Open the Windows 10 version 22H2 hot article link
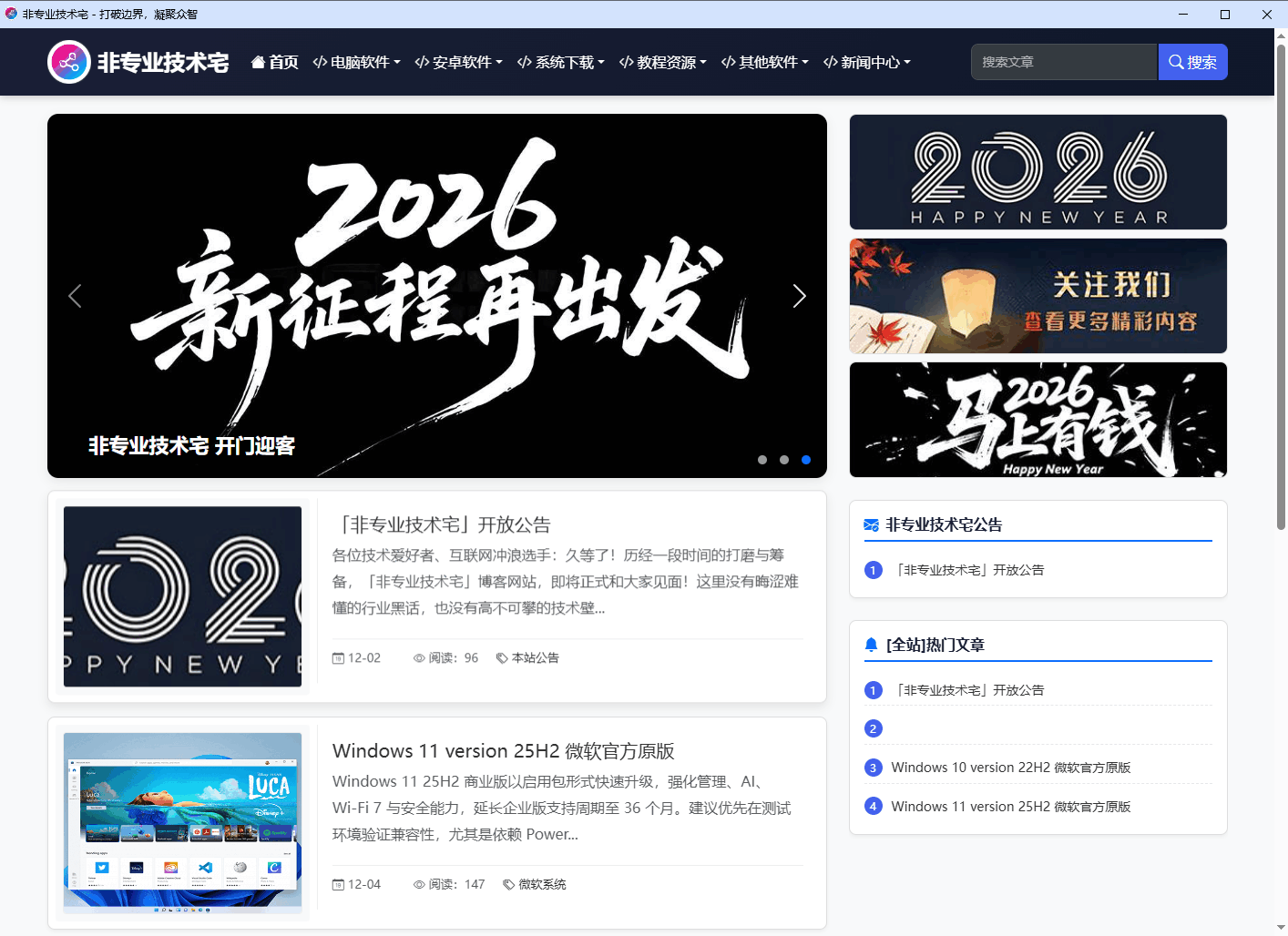 click(x=1011, y=767)
